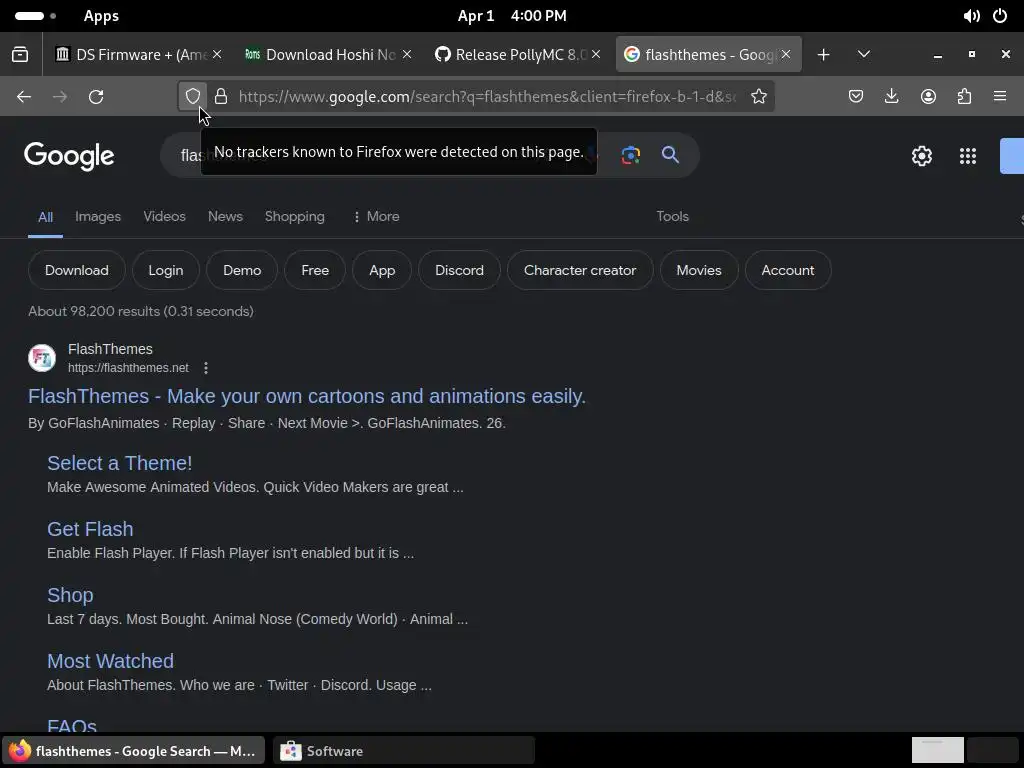
Task: Switch to Videos results
Action: click(x=165, y=216)
